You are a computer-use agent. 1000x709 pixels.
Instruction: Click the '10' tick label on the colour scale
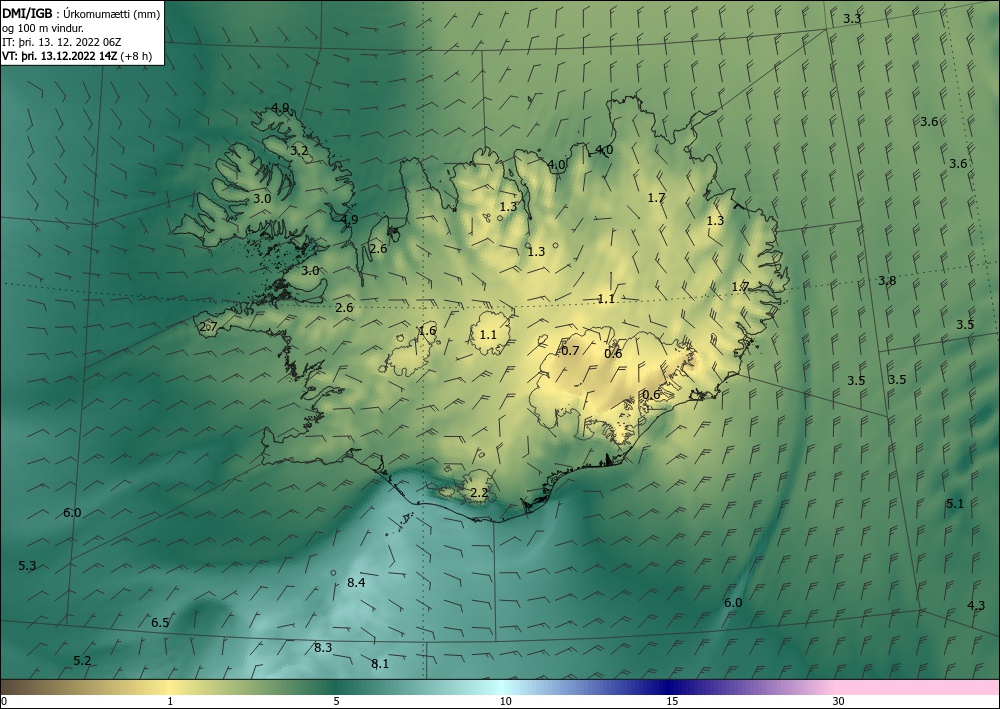505,701
